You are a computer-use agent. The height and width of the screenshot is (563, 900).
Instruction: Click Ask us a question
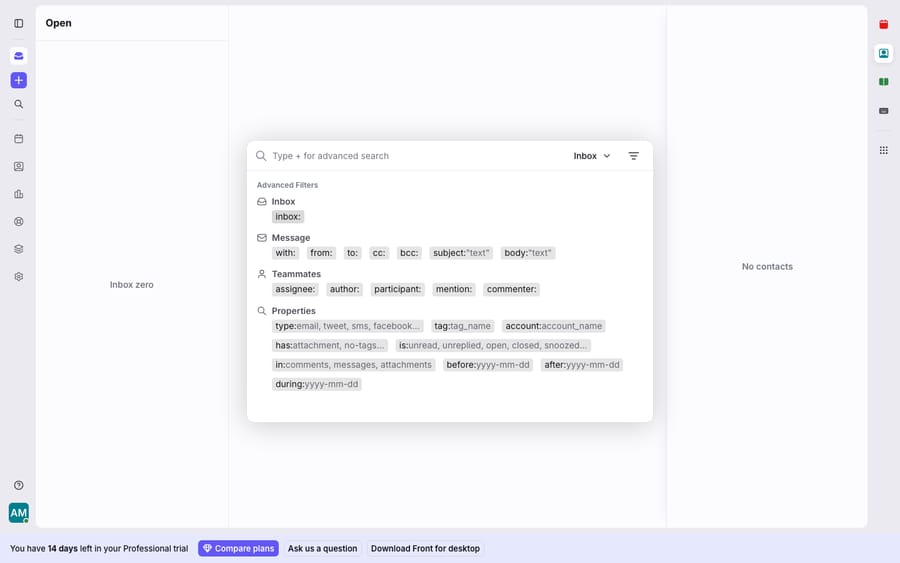tap(322, 549)
